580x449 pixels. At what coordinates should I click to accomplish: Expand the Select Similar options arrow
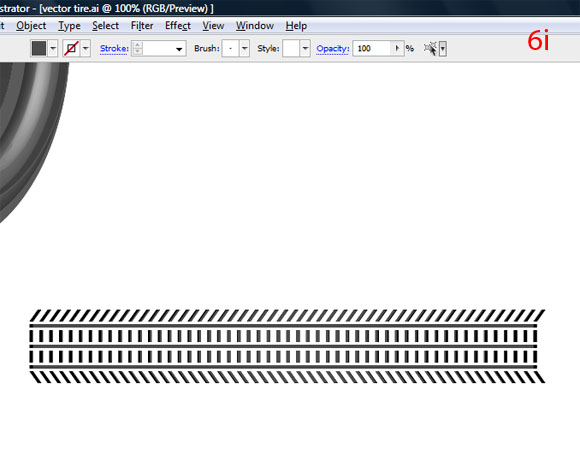click(x=443, y=48)
